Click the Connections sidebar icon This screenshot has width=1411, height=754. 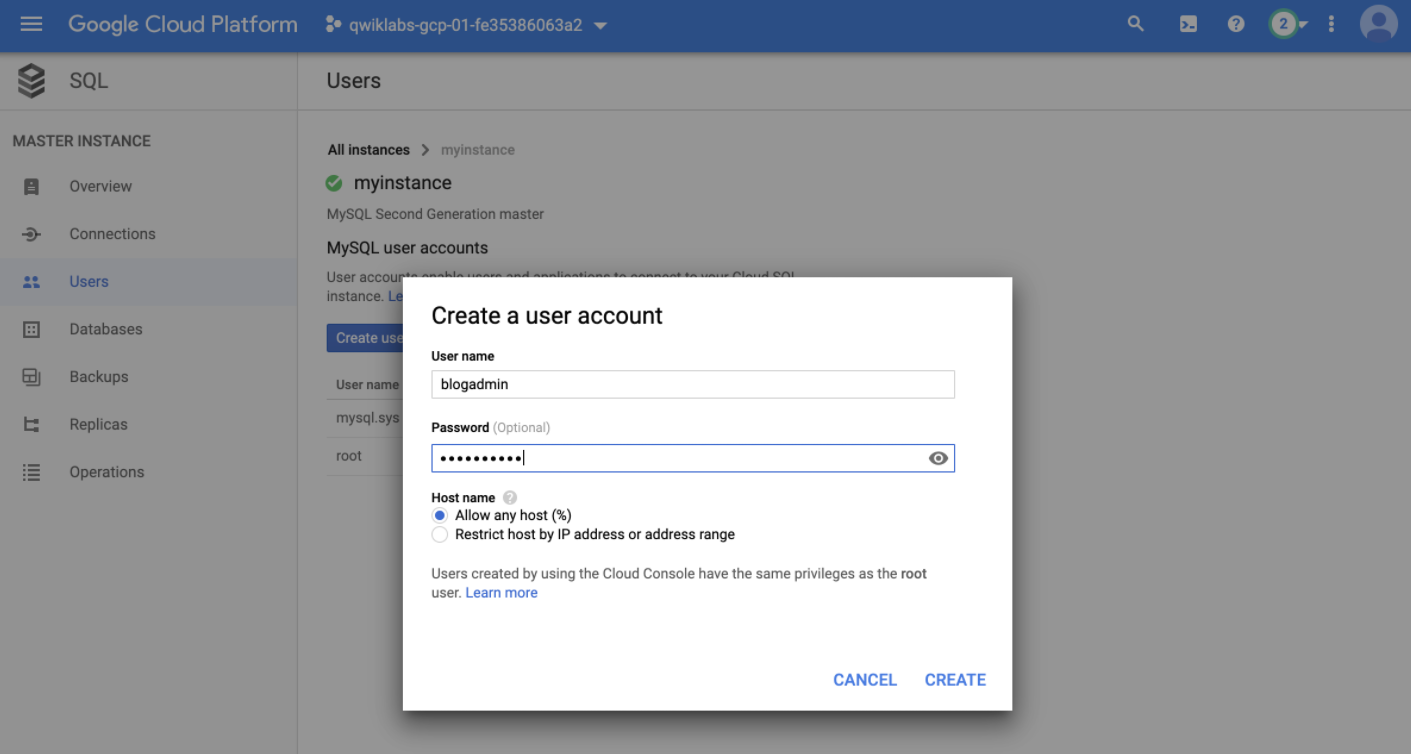pyautogui.click(x=31, y=234)
